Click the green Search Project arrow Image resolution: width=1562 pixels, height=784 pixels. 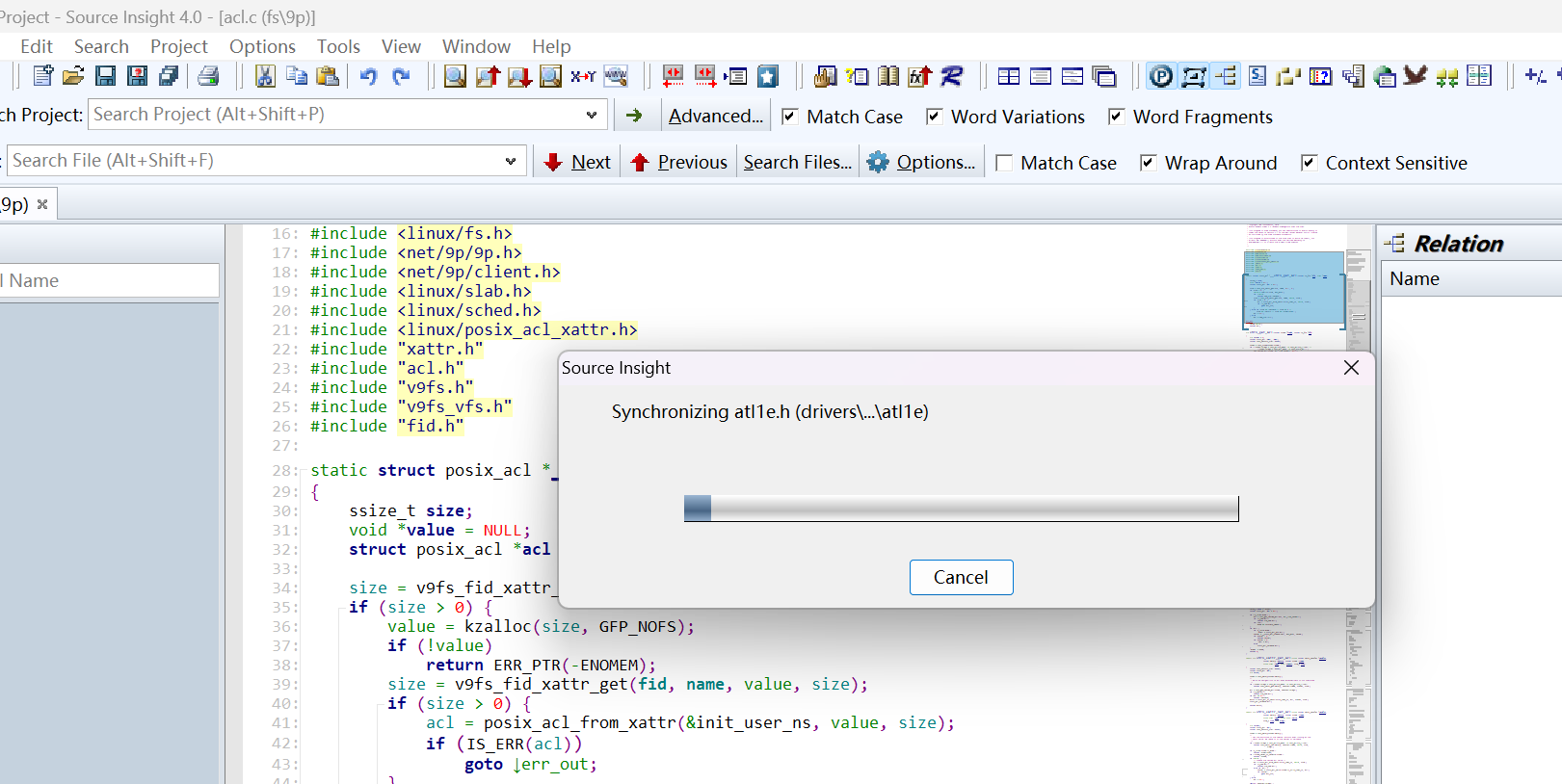(x=634, y=116)
